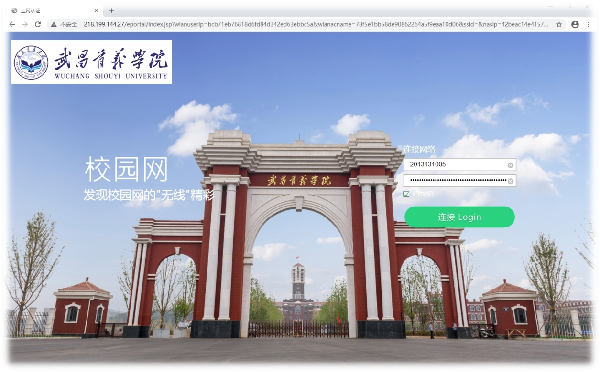Close the current browser tab
The width and height of the screenshot is (600, 372).
(96, 11)
